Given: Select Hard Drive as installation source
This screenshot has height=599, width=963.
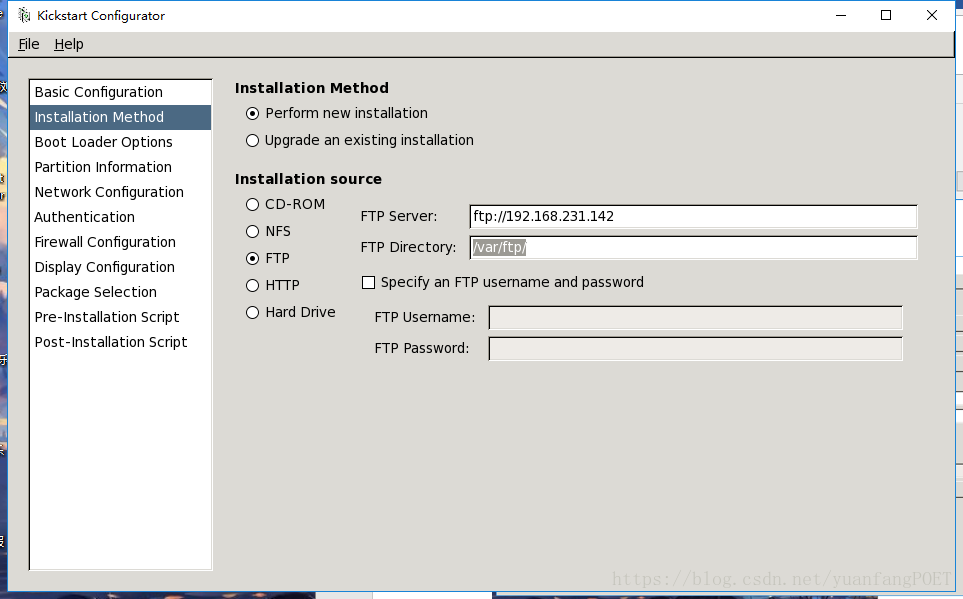Looking at the screenshot, I should (x=252, y=313).
